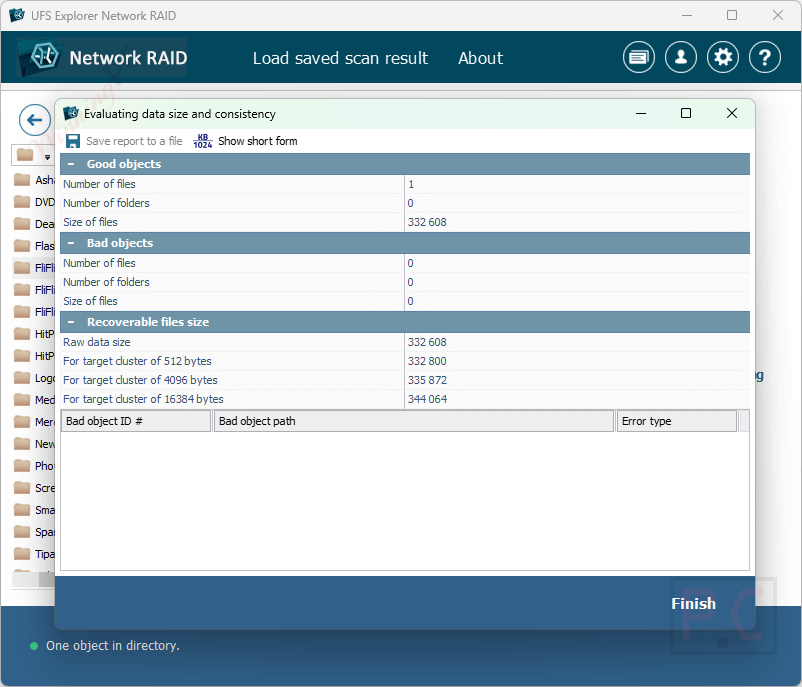Open the settings gear icon
Image resolution: width=802 pixels, height=687 pixels.
722,57
